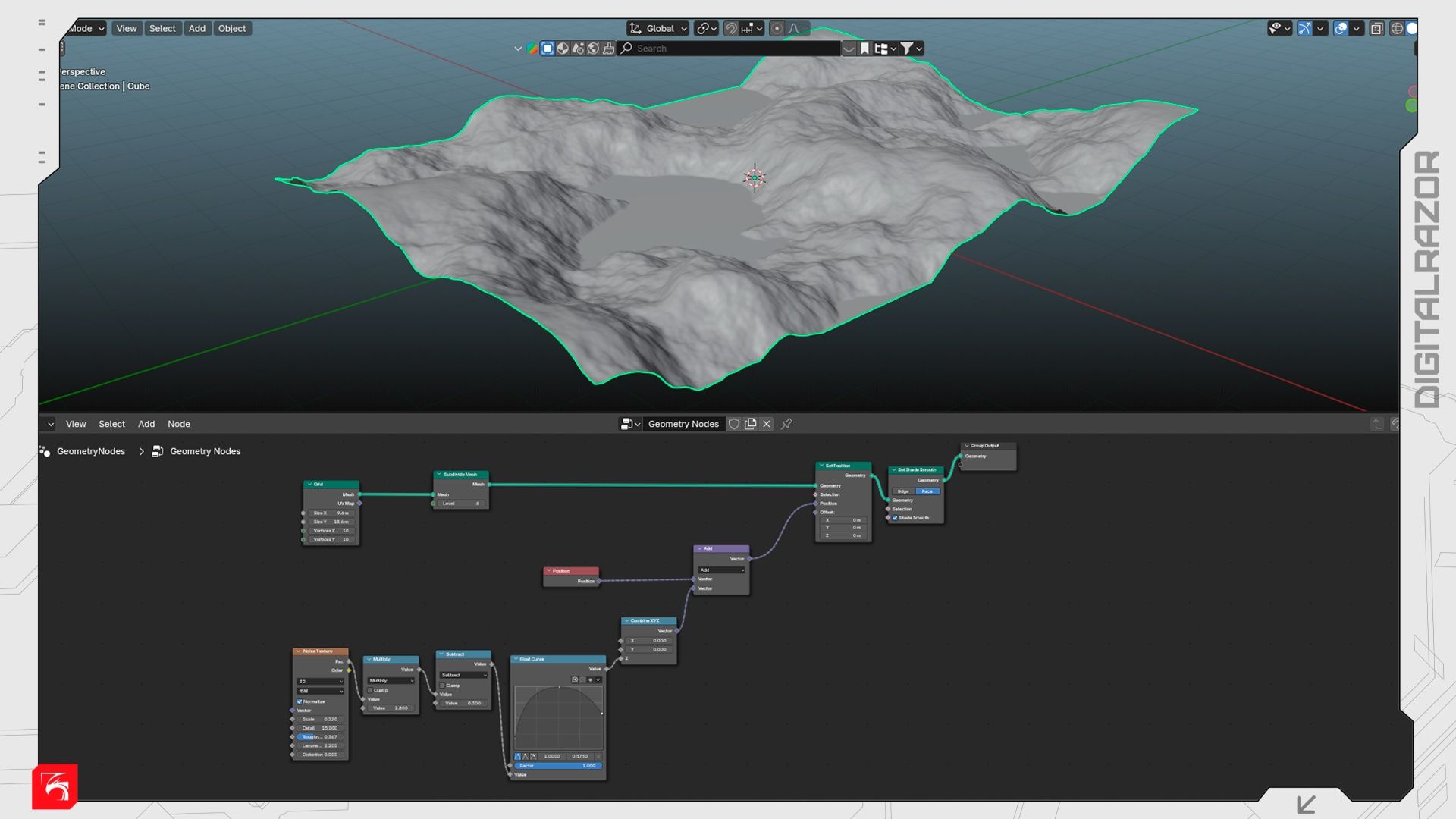The image size is (1456, 819).
Task: Collapse the Float Curve node
Action: pyautogui.click(x=516, y=659)
